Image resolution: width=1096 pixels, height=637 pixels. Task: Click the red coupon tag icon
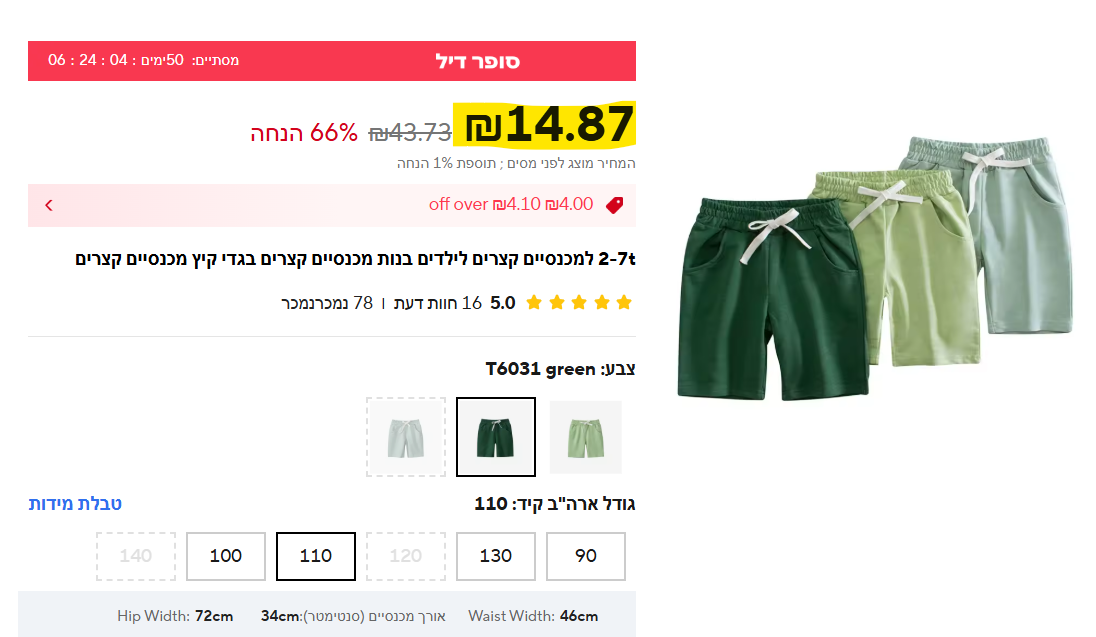coord(614,205)
